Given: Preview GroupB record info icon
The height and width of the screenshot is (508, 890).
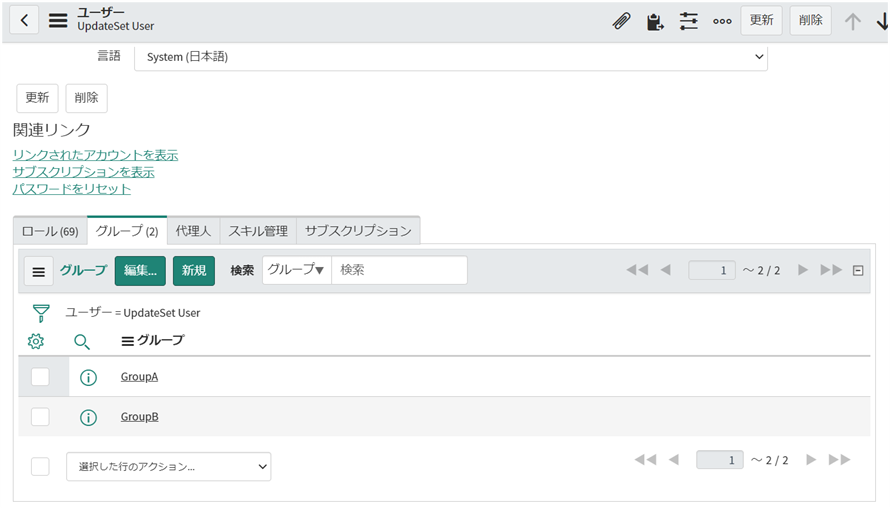Looking at the screenshot, I should click(x=88, y=417).
